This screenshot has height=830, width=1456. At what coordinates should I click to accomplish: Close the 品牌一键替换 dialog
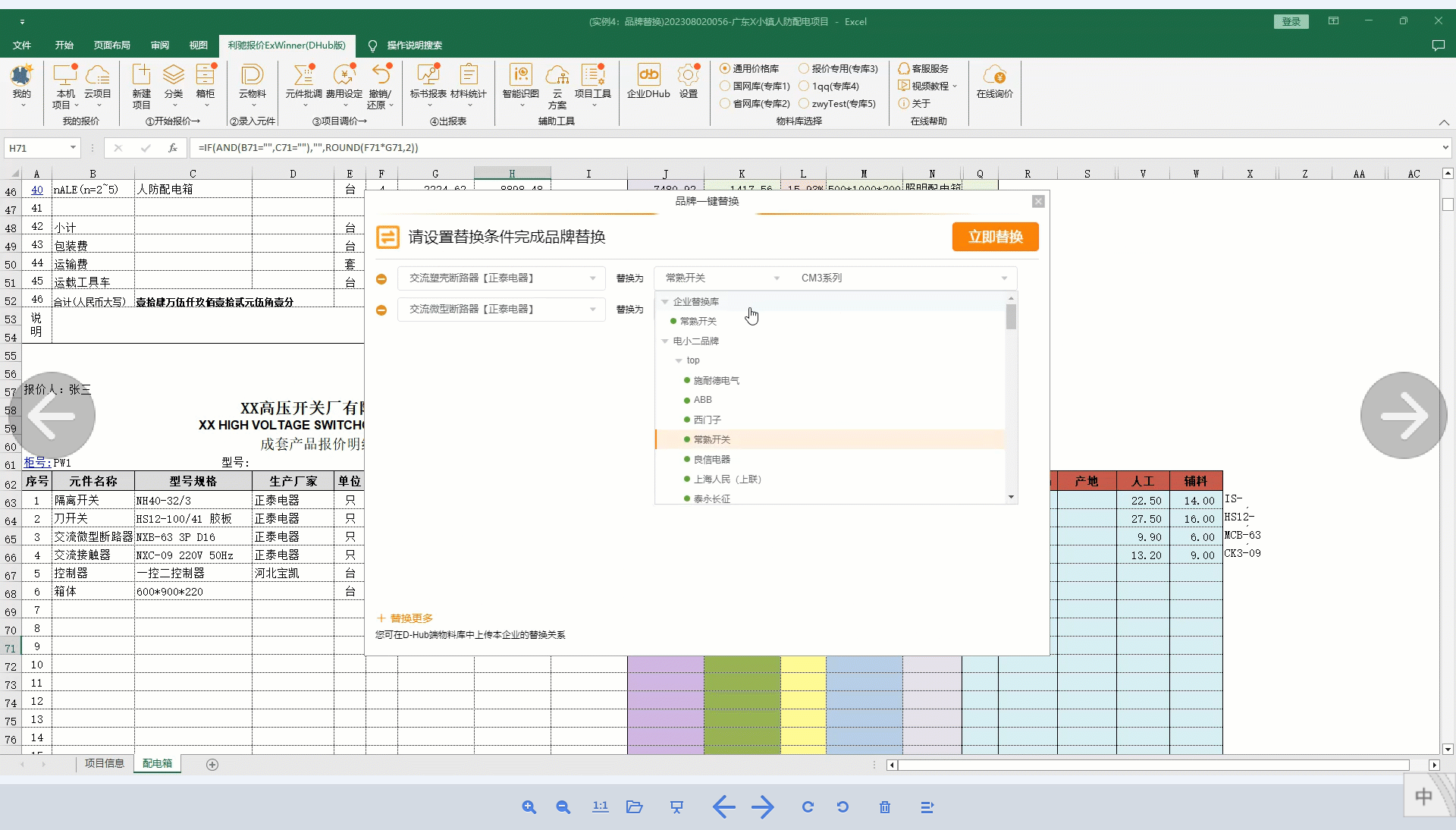click(x=1039, y=201)
